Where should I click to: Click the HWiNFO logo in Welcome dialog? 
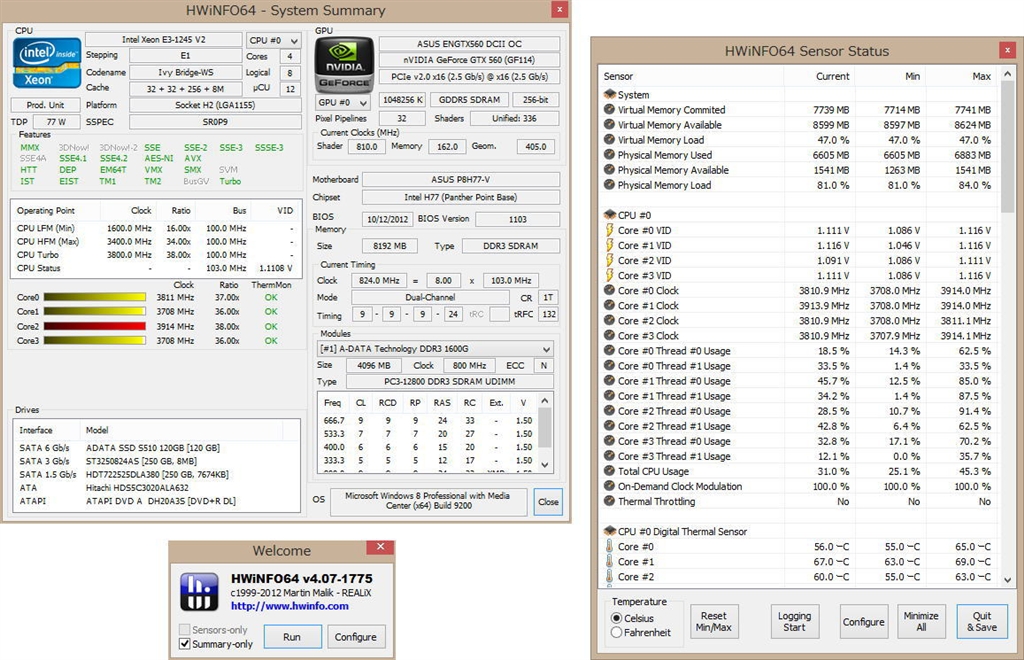tap(198, 591)
